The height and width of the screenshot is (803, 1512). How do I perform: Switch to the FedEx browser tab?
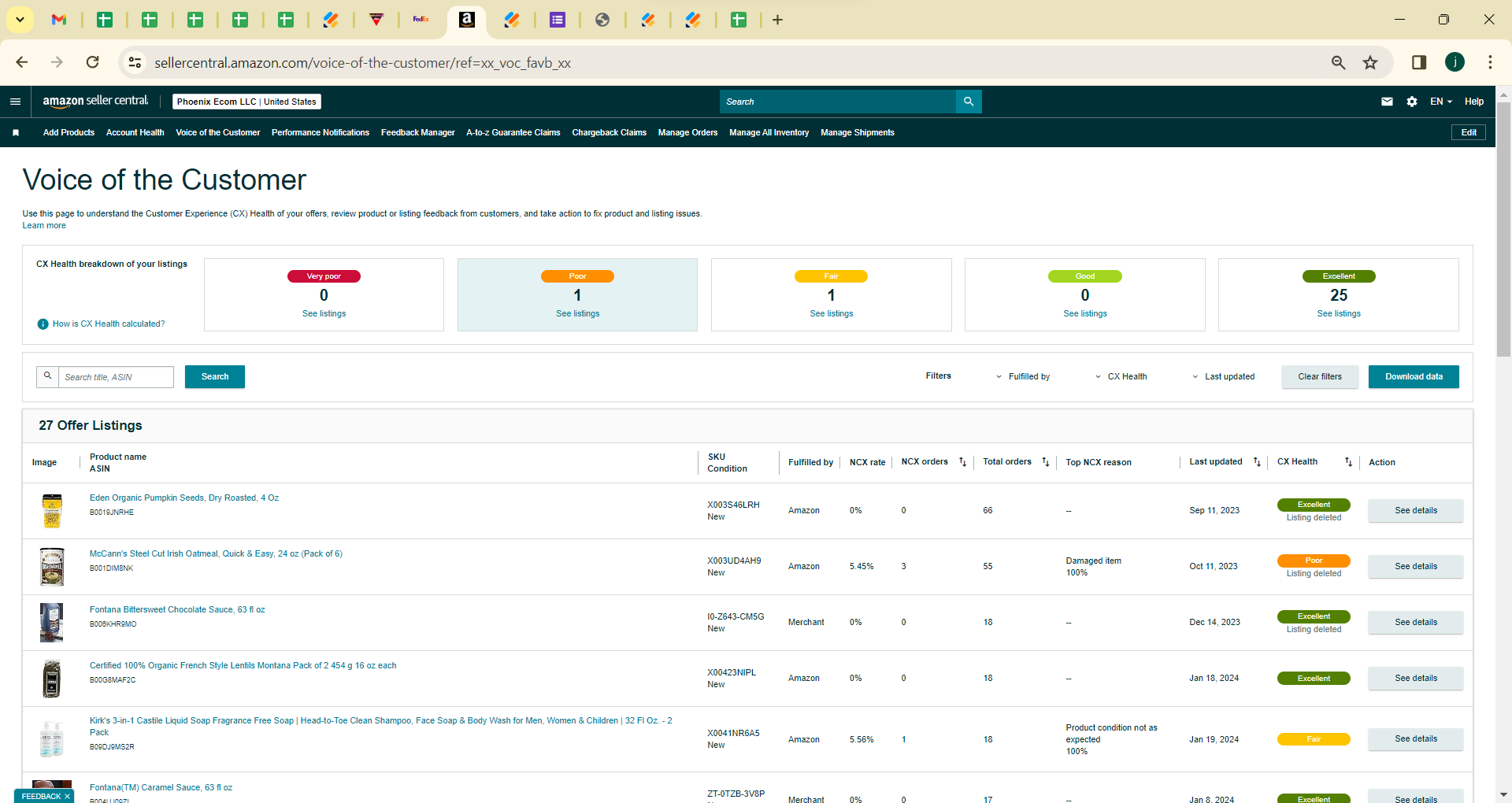pos(421,20)
